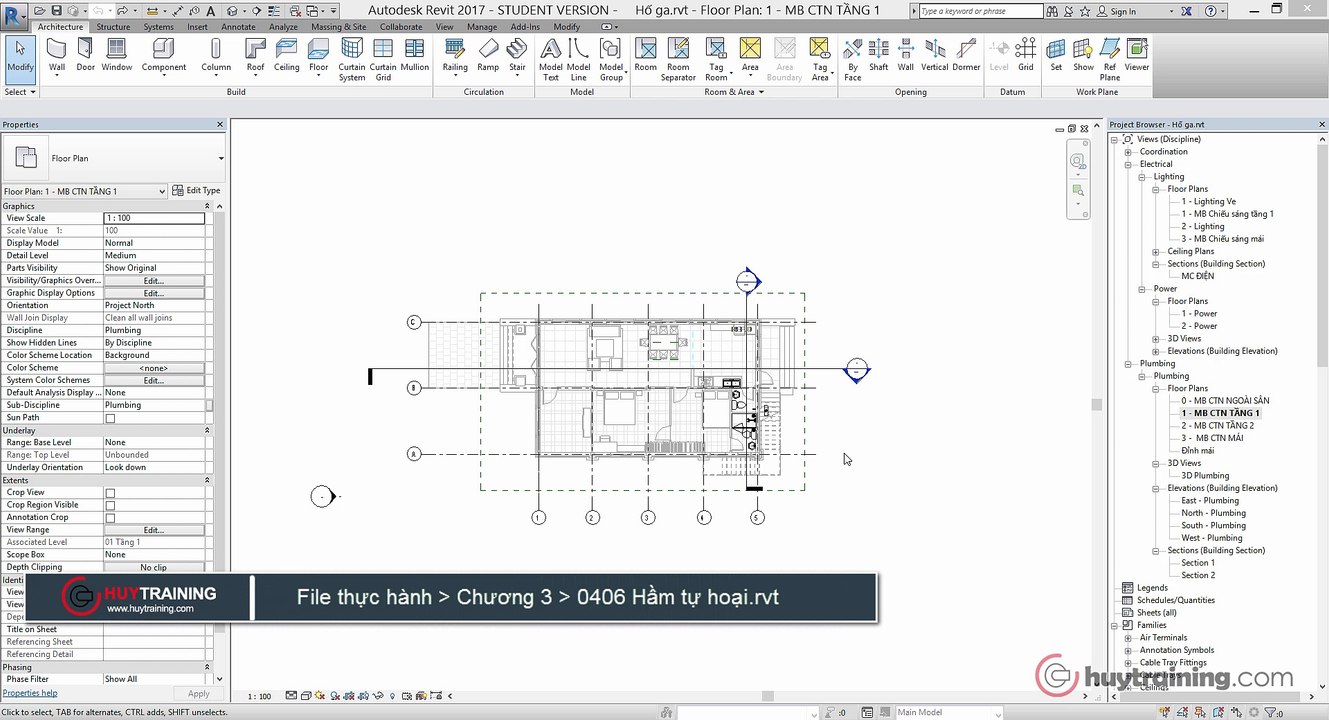The height and width of the screenshot is (720, 1329).
Task: Select the Dormer opening tool
Action: [x=966, y=55]
